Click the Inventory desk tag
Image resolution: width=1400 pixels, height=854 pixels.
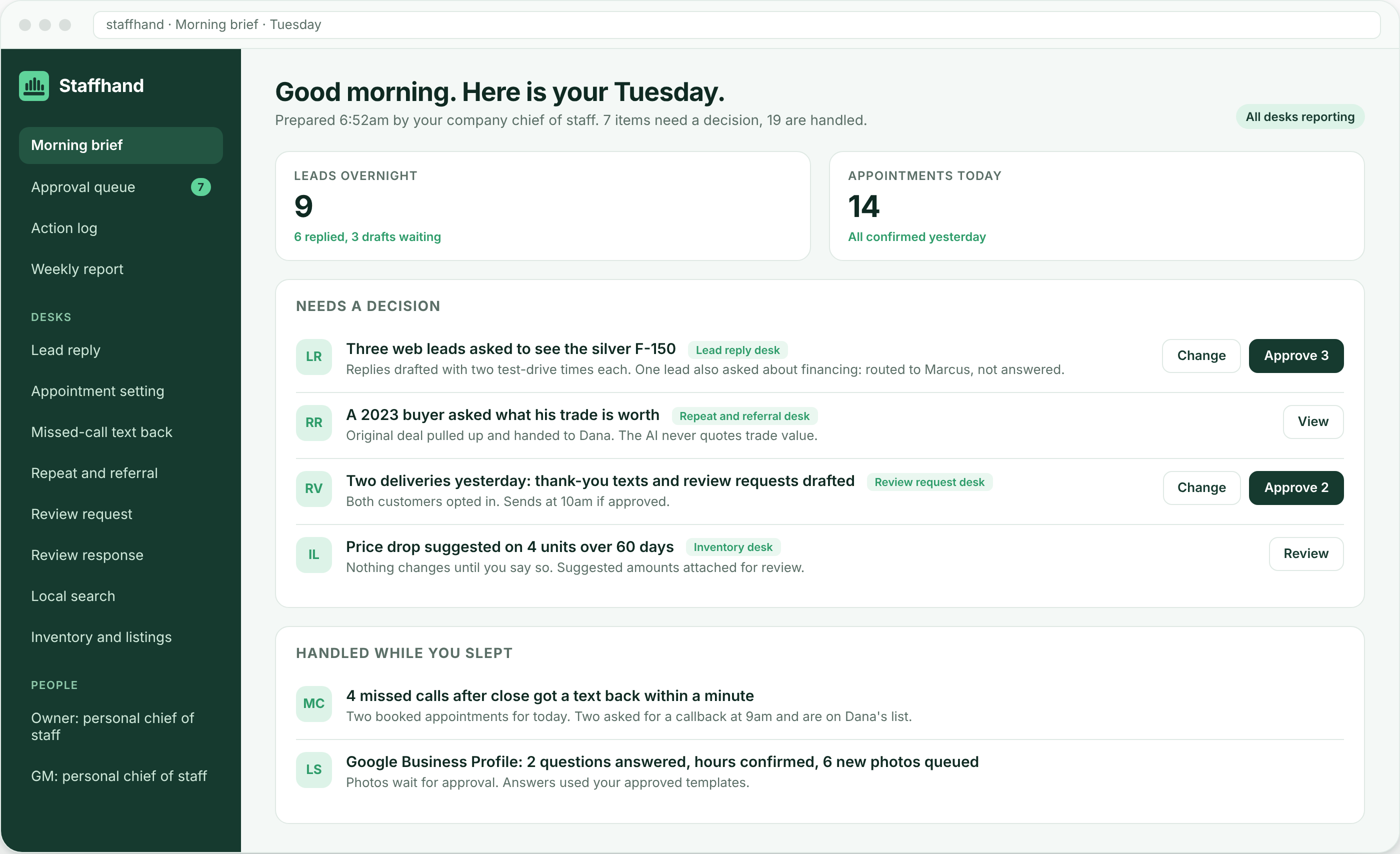tap(733, 547)
